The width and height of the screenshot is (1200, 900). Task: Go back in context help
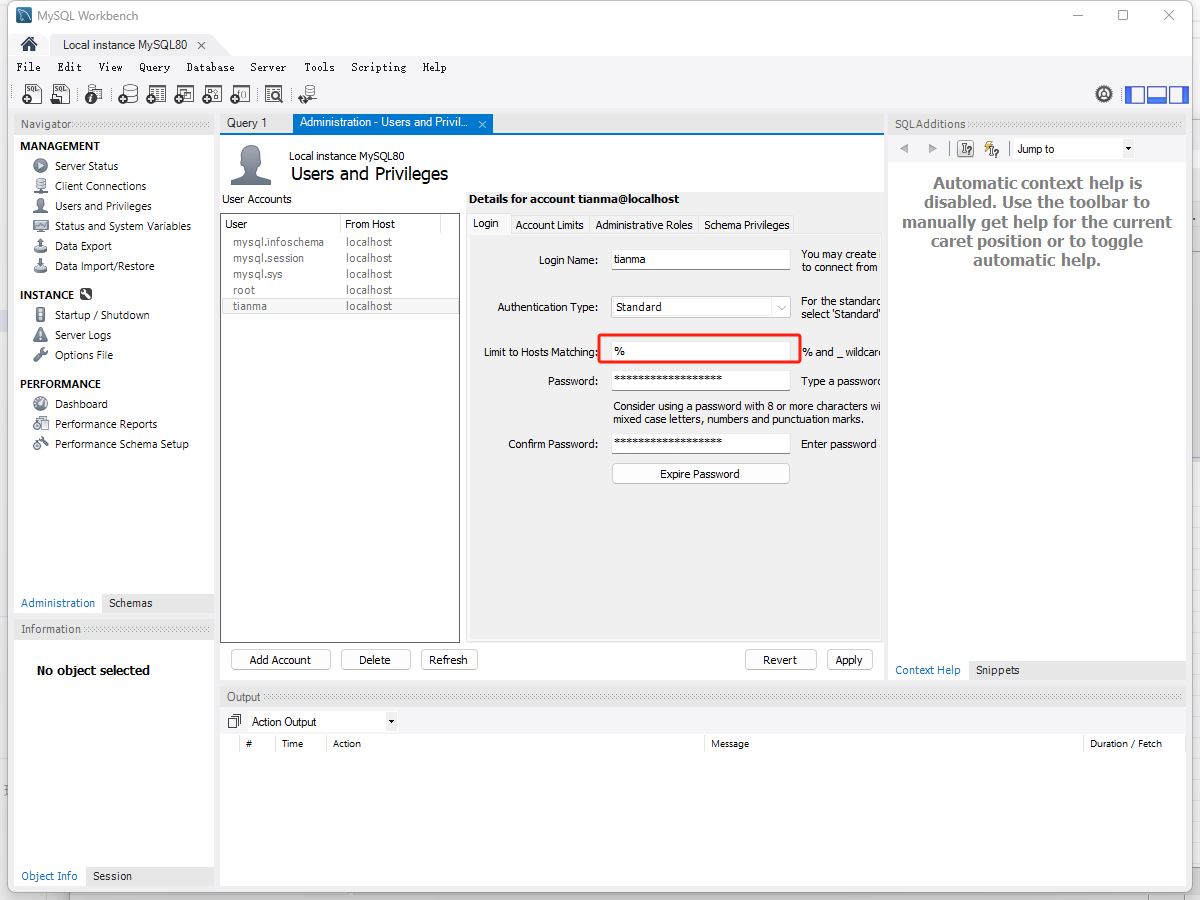click(904, 149)
